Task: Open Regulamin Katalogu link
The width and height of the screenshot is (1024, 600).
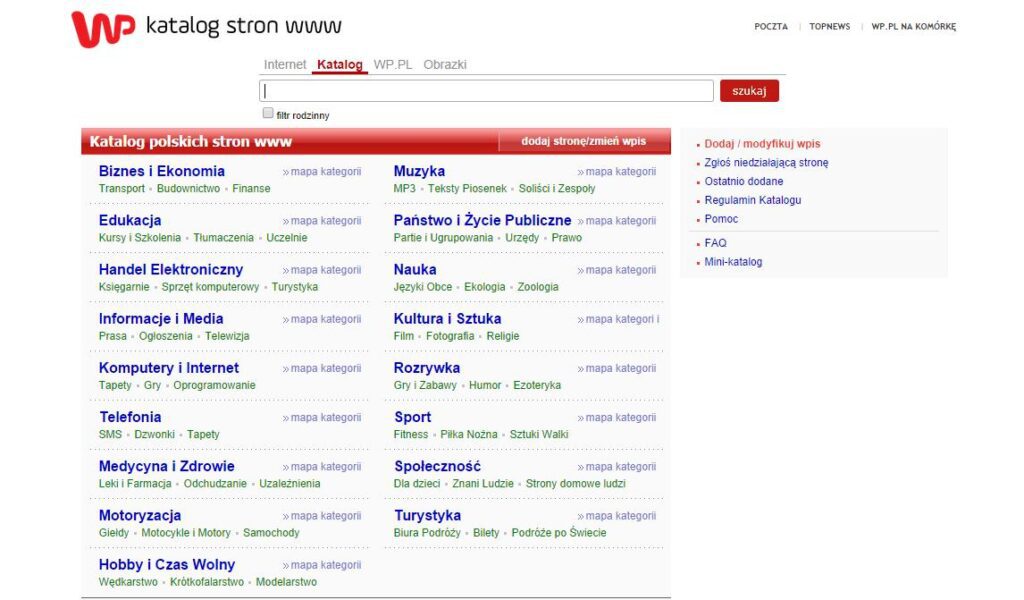Action: pos(753,200)
